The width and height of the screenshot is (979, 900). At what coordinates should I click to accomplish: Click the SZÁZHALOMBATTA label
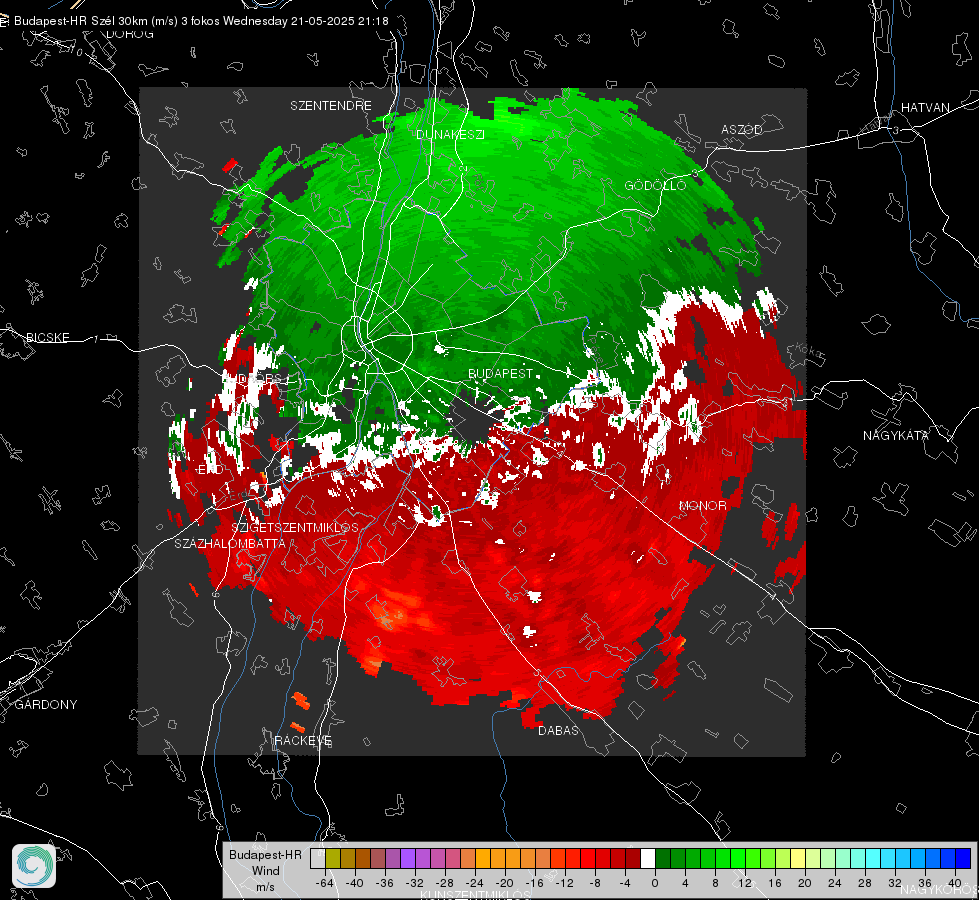tap(230, 543)
